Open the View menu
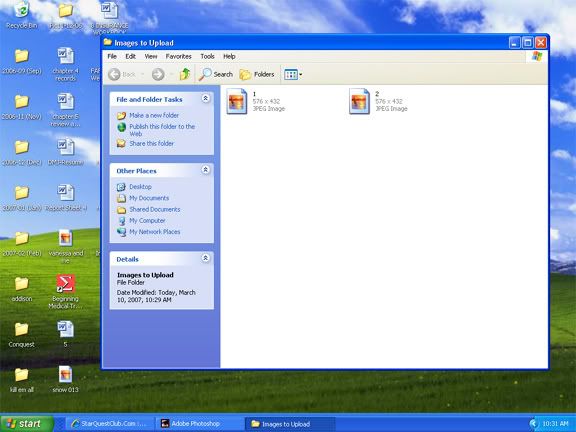Viewport: 576px width, 432px height. click(151, 56)
